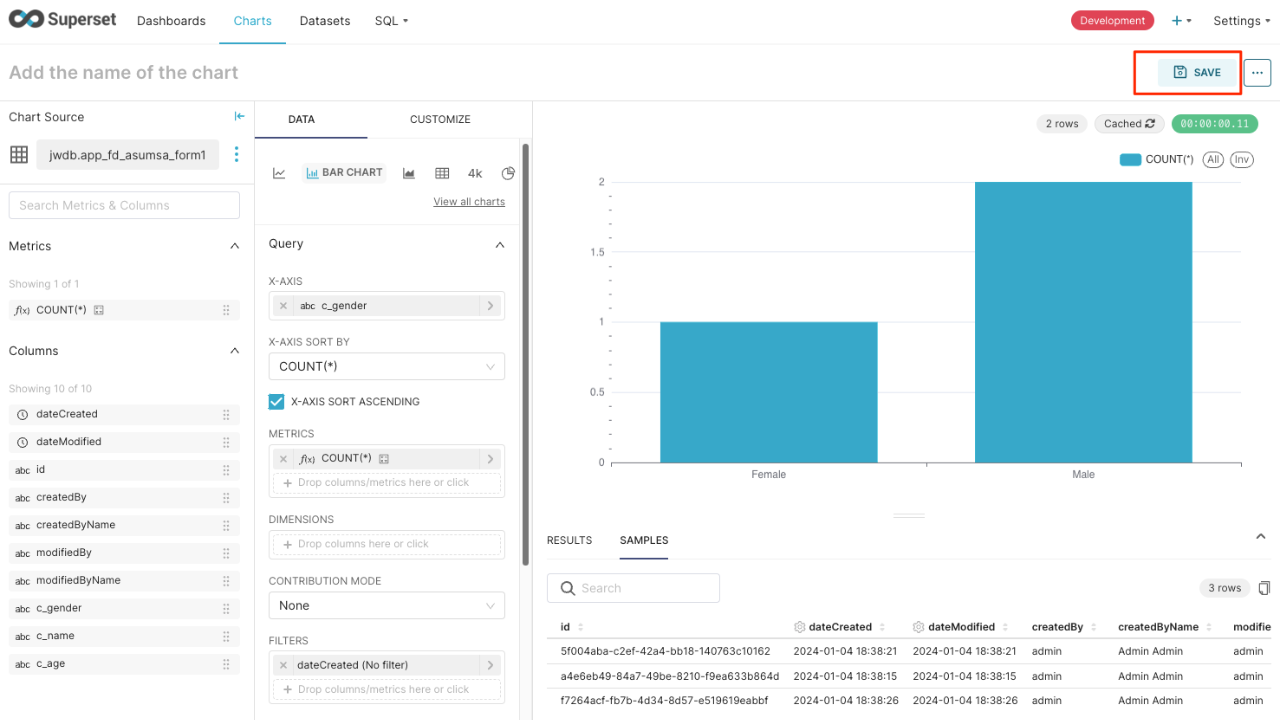
Task: Switch to the Customize tab
Action: click(440, 119)
